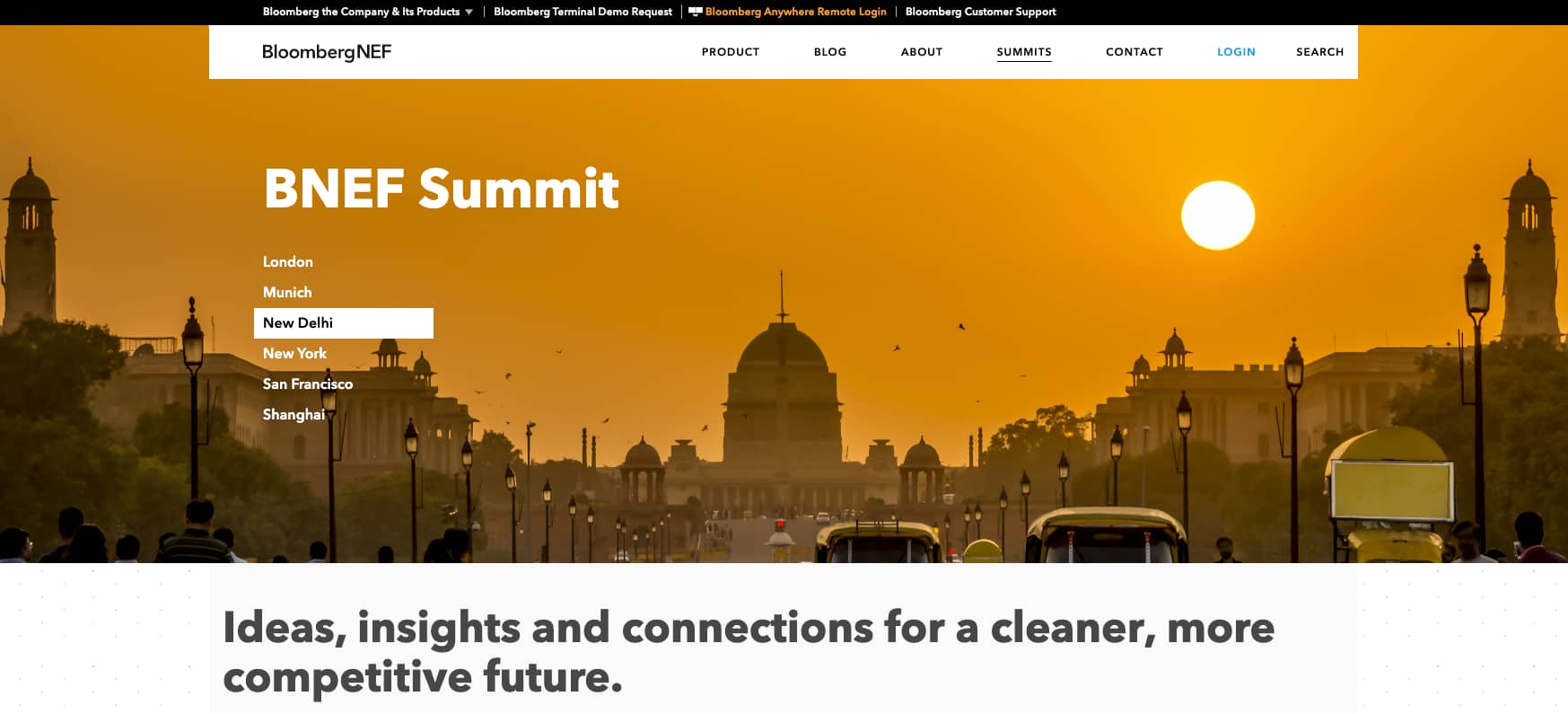Open Bloomberg Anywhere Remote Login

(795, 12)
